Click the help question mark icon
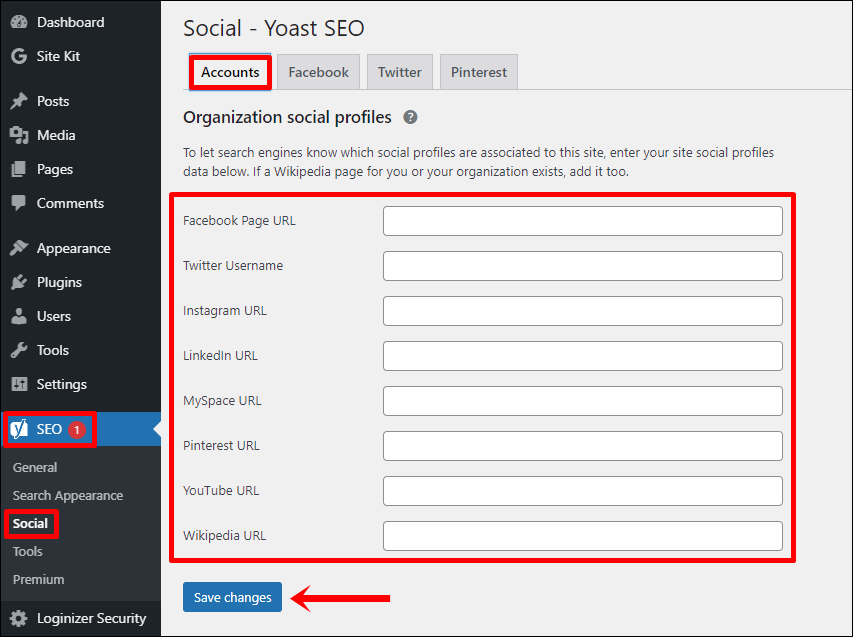This screenshot has height=637, width=853. (410, 117)
